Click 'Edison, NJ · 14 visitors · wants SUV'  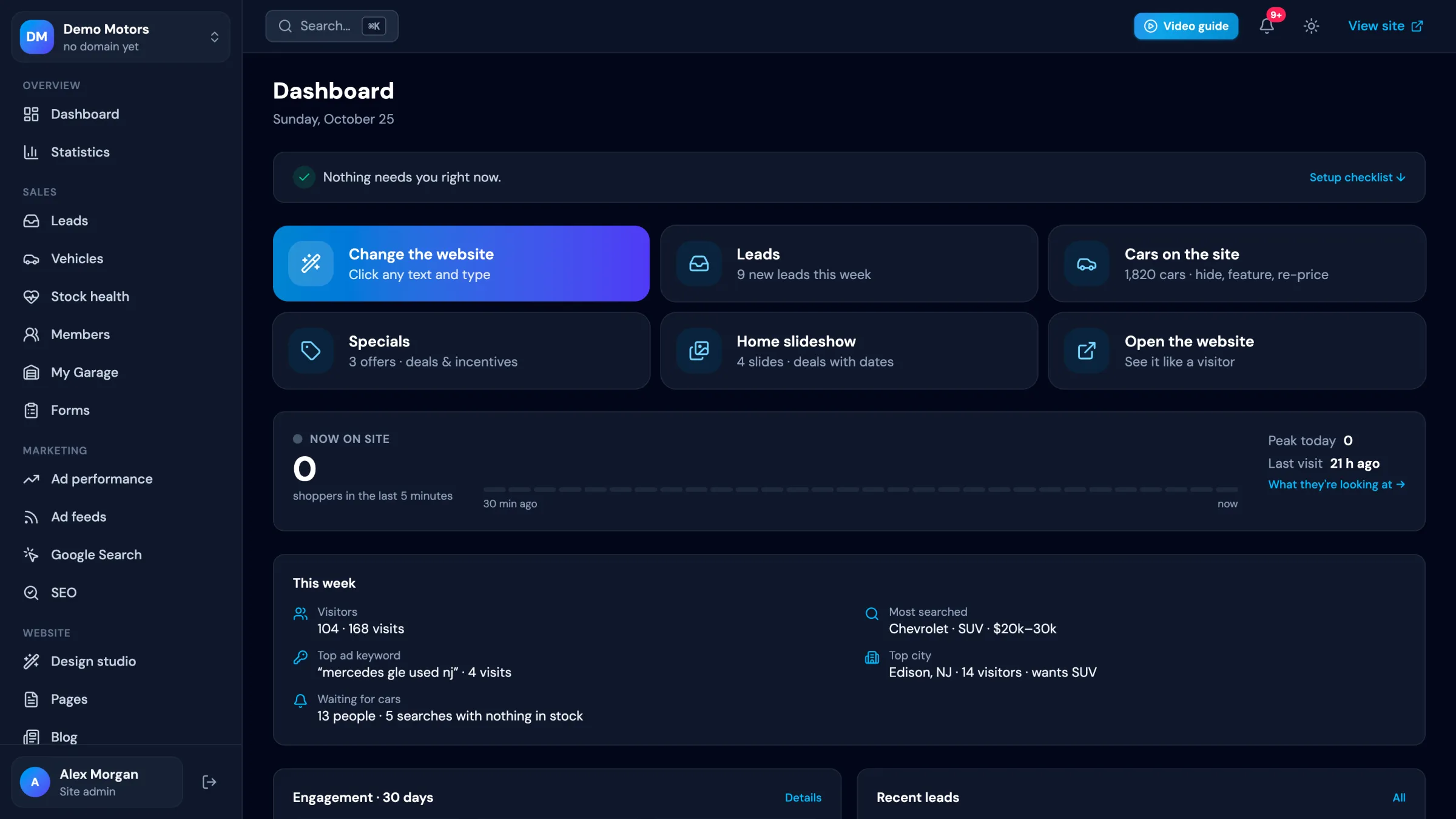(x=993, y=673)
